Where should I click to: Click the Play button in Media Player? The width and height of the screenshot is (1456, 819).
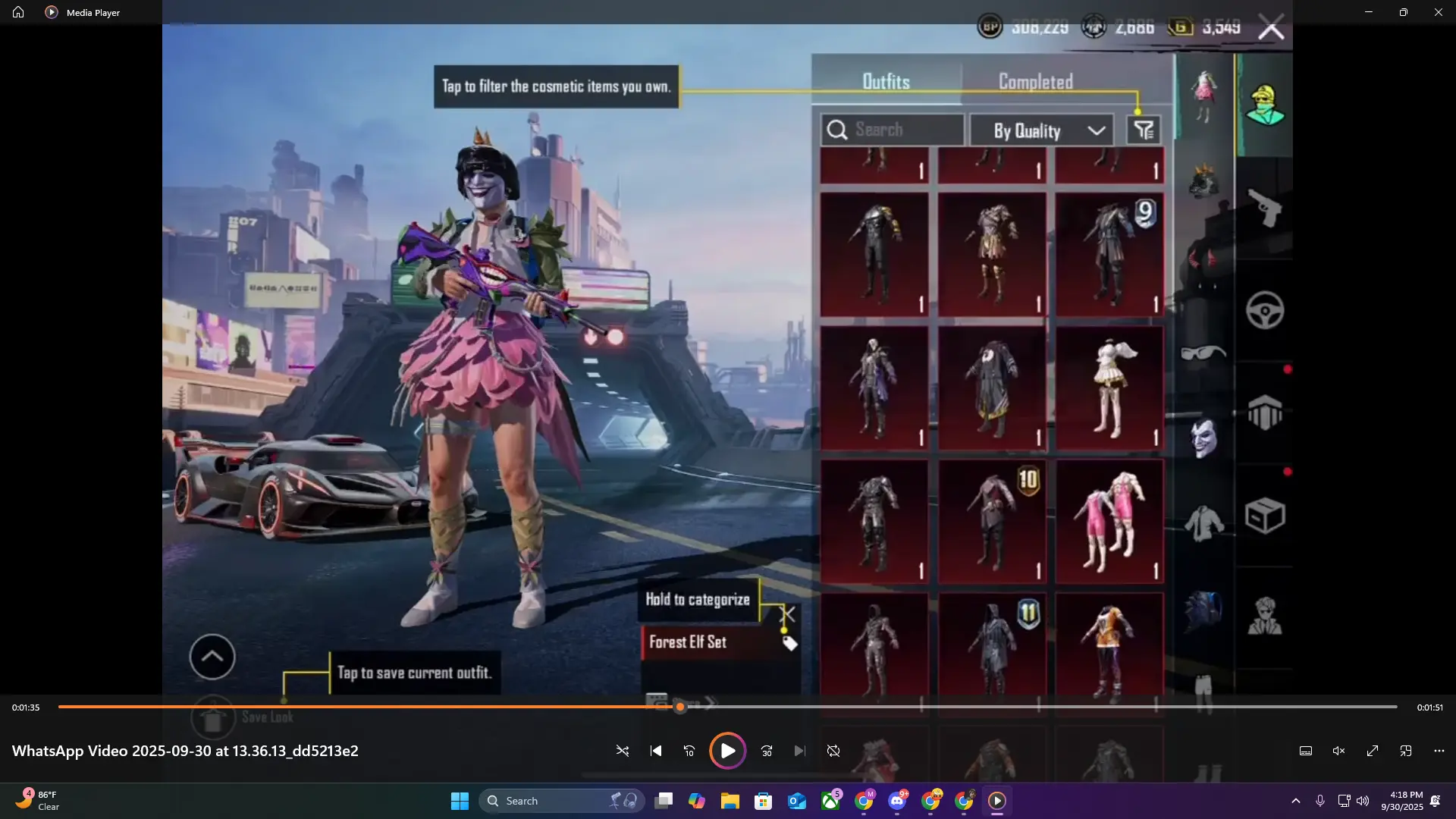tap(727, 751)
